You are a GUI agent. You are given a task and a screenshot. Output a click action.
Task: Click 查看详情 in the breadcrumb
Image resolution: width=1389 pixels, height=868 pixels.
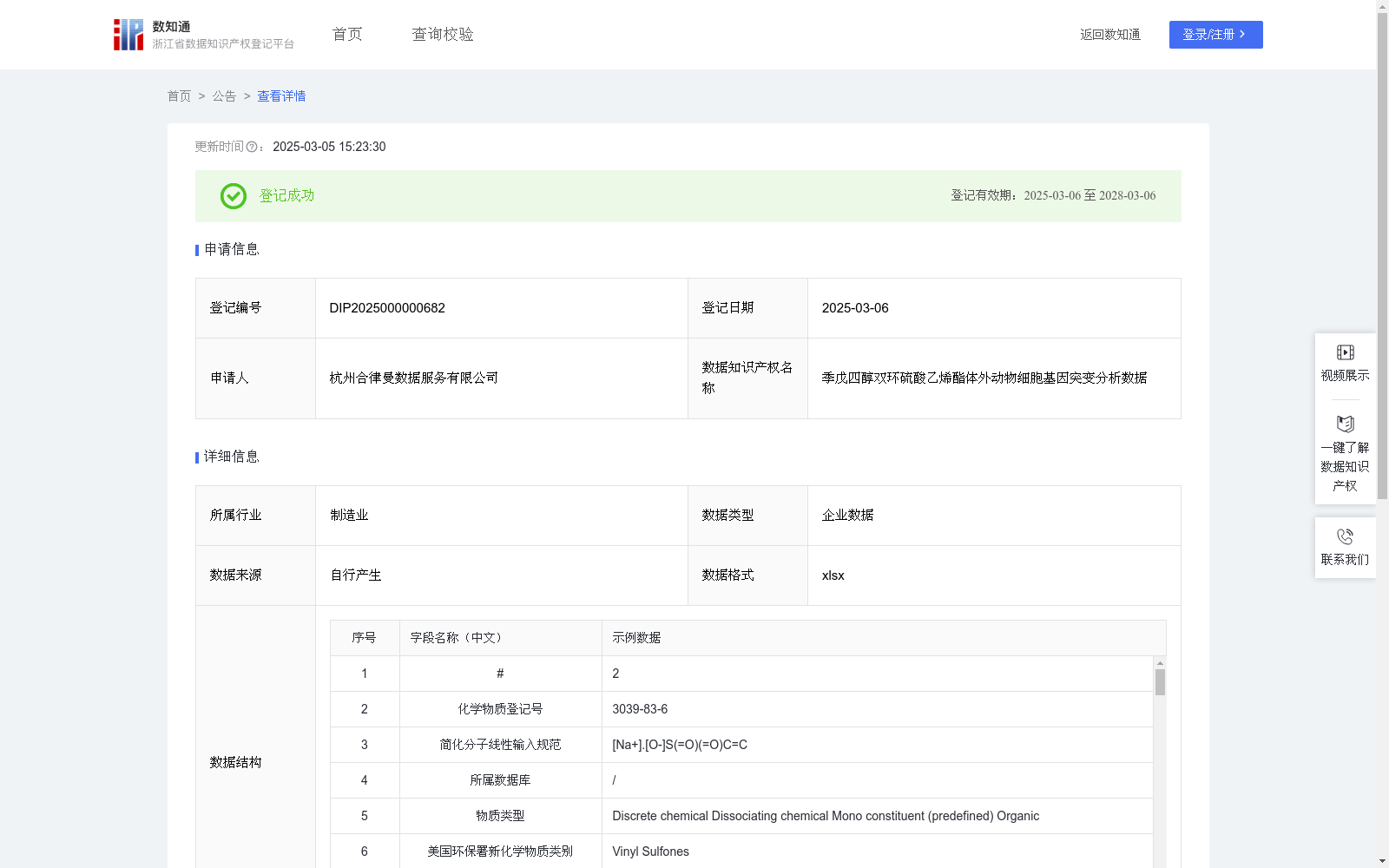click(281, 96)
